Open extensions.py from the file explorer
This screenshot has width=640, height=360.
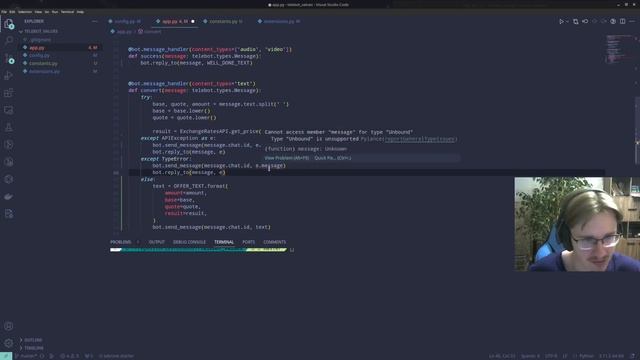(44, 71)
